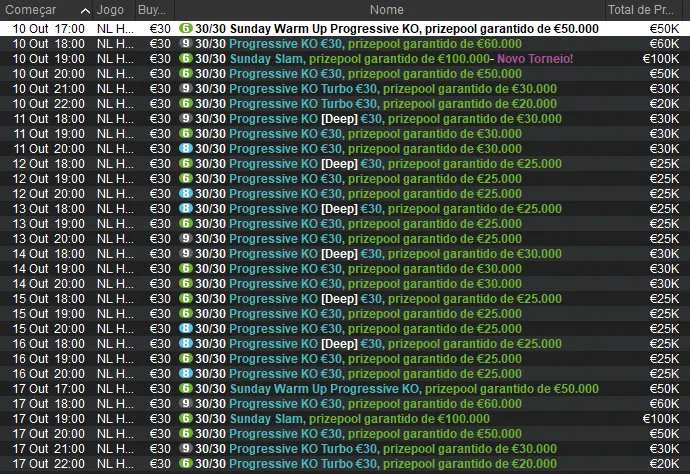Select 10 Out 22:00 Turbo €20.000 tournament
The height and width of the screenshot is (474, 690).
coord(345,103)
